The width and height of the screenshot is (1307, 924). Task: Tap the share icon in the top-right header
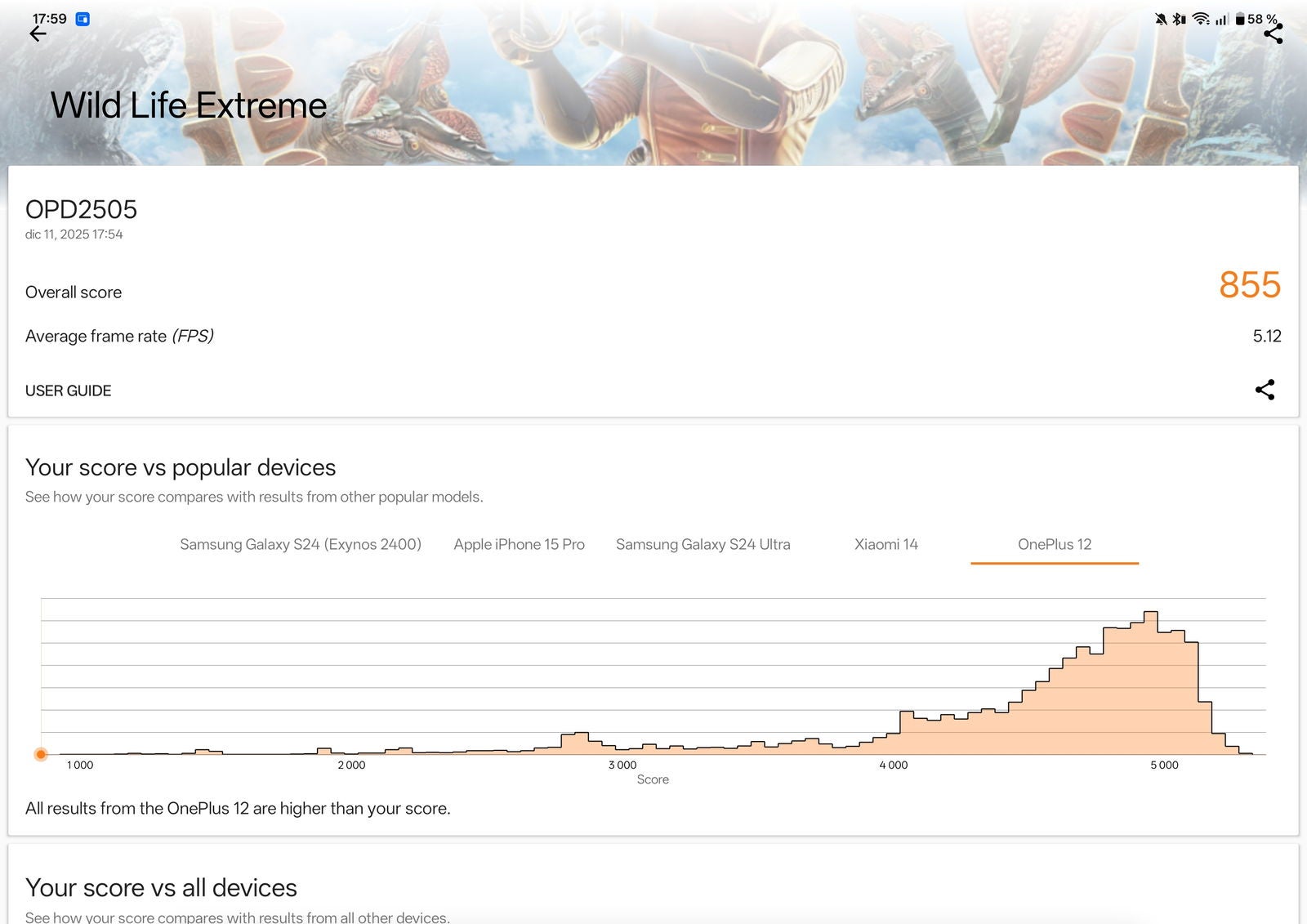click(1273, 33)
